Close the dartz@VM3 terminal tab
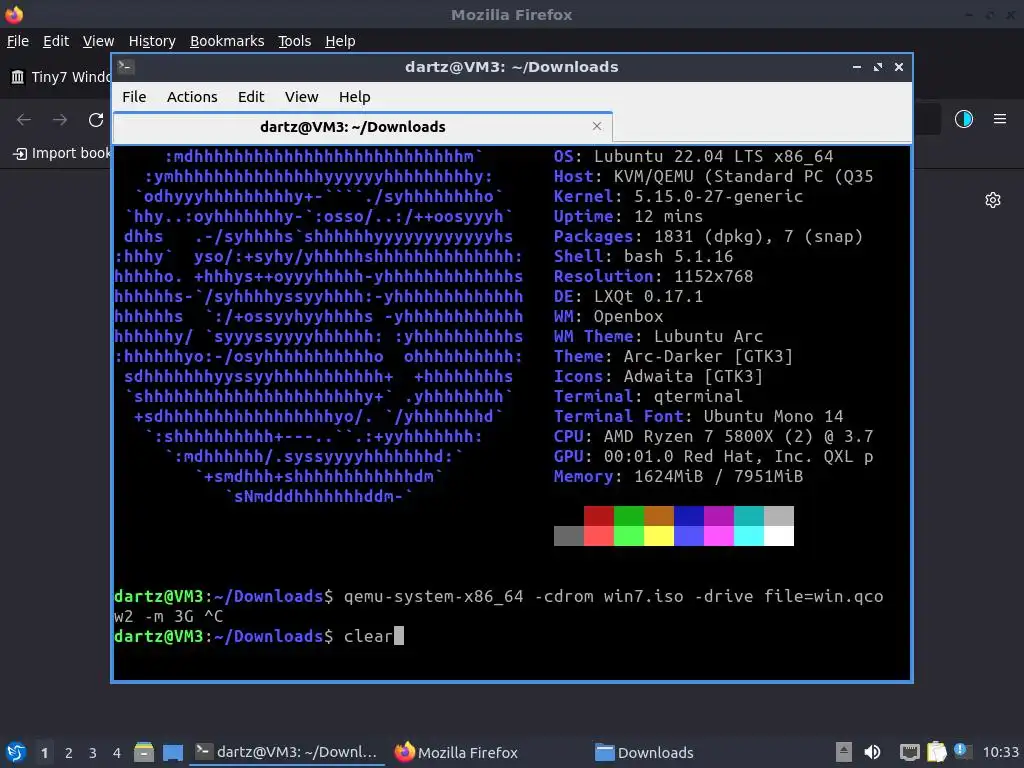1024x768 pixels. pos(596,126)
